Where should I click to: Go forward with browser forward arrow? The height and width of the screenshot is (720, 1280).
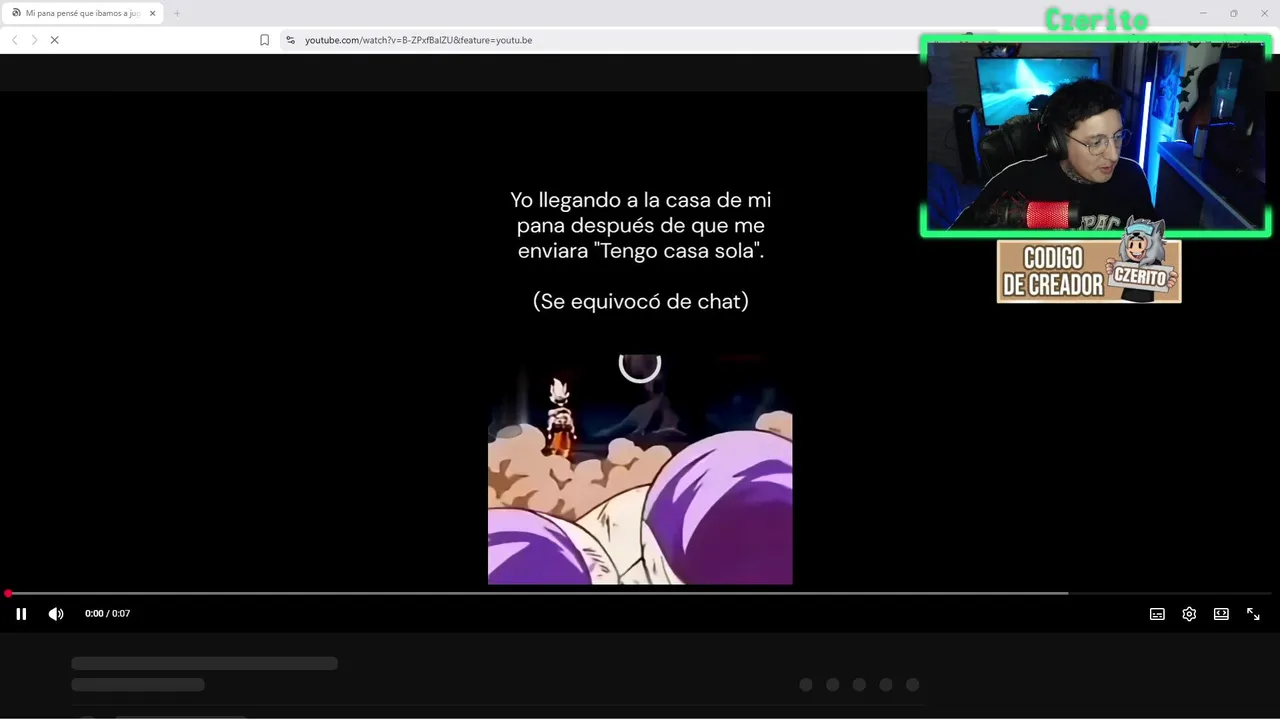34,40
